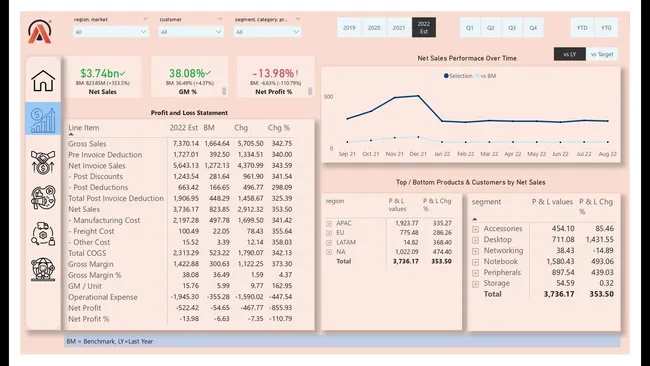650x366 pixels.
Task: Click the company logo at top left
Action: (x=40, y=32)
